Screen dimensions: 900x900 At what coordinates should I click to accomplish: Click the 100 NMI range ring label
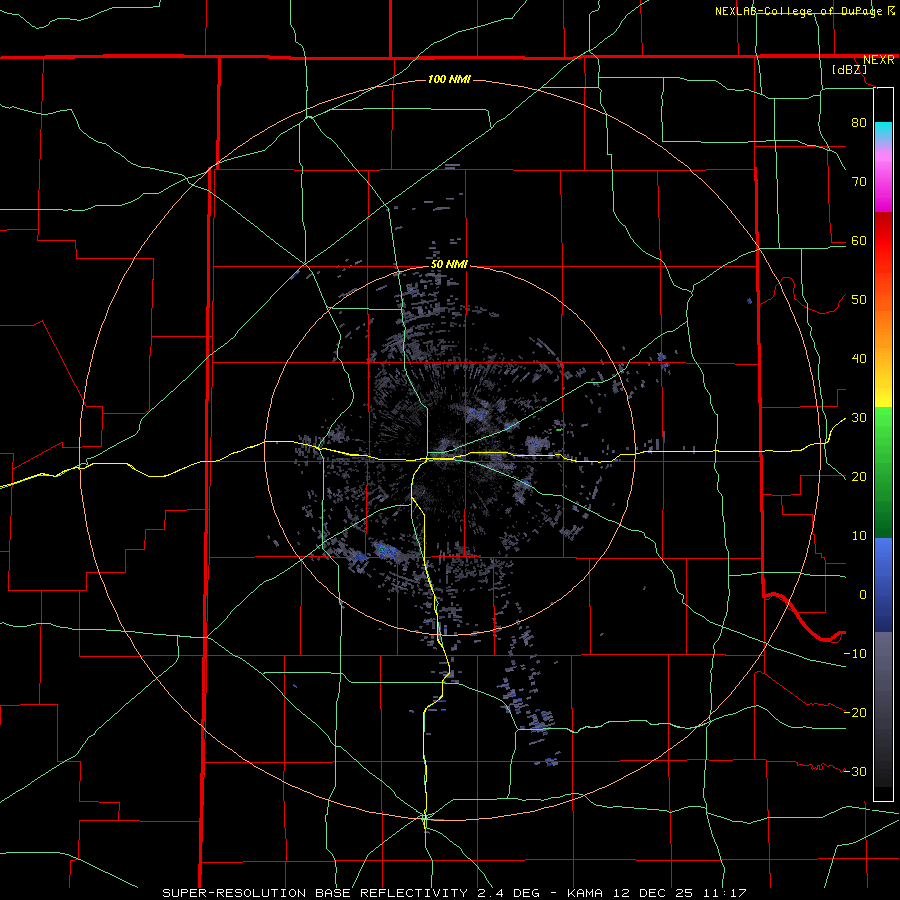coord(449,79)
